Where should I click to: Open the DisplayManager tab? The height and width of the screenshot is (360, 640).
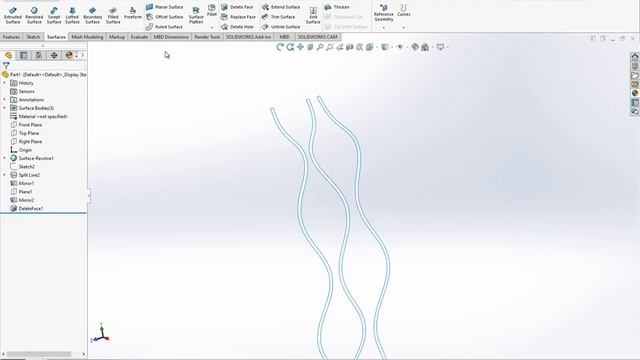coord(69,55)
